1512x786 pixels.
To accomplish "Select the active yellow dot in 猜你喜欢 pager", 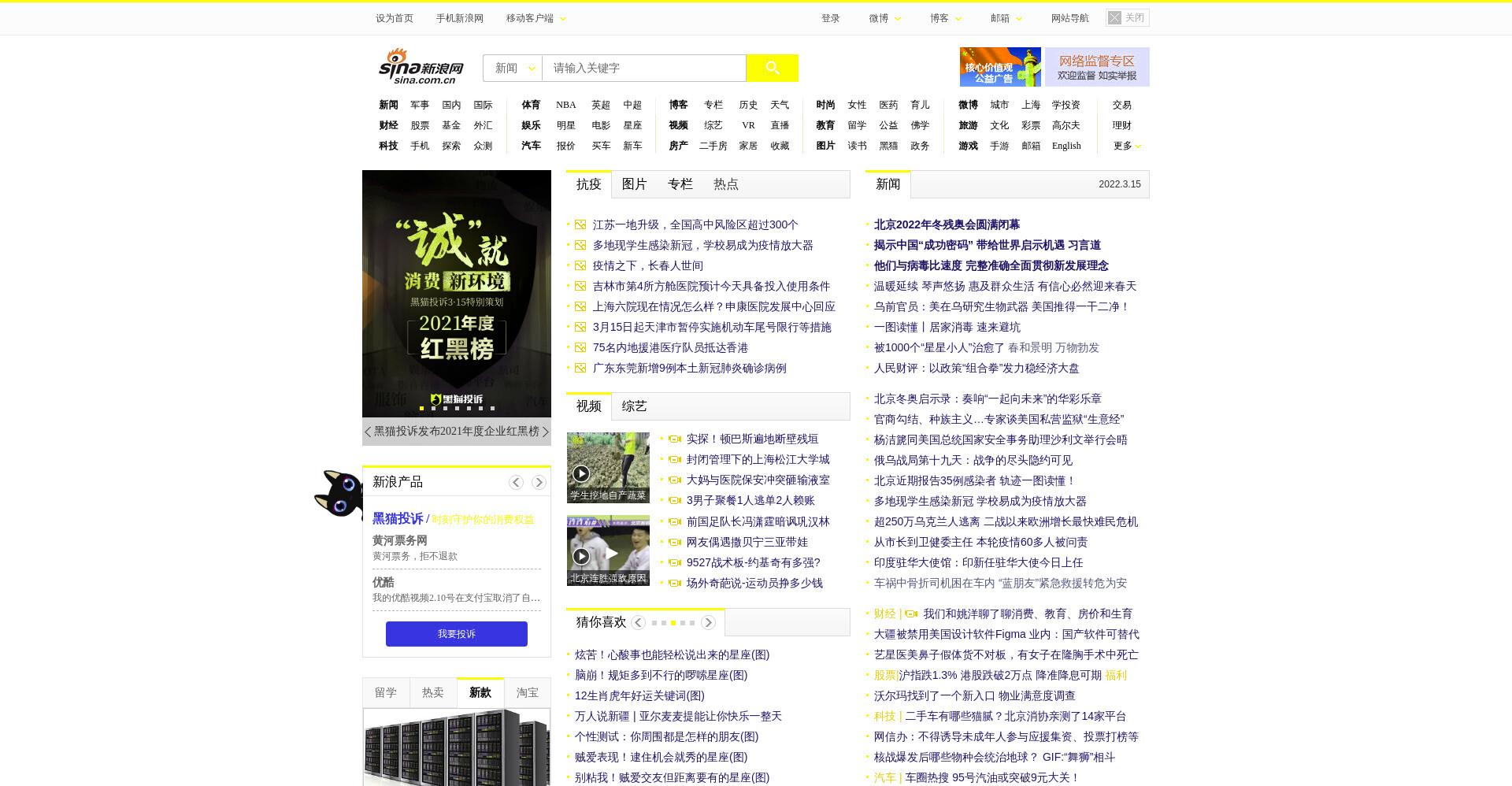I will tap(673, 623).
